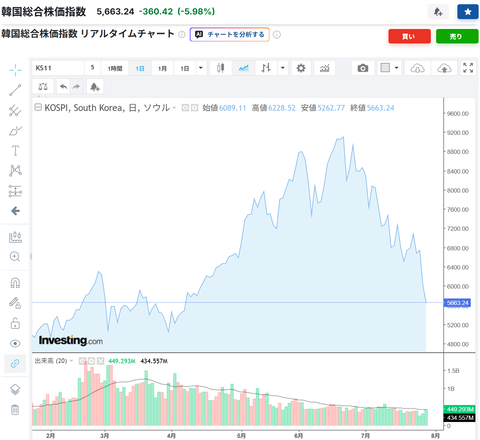This screenshot has width=480, height=440.
Task: Select the long position projection tool
Action: pyautogui.click(x=15, y=191)
